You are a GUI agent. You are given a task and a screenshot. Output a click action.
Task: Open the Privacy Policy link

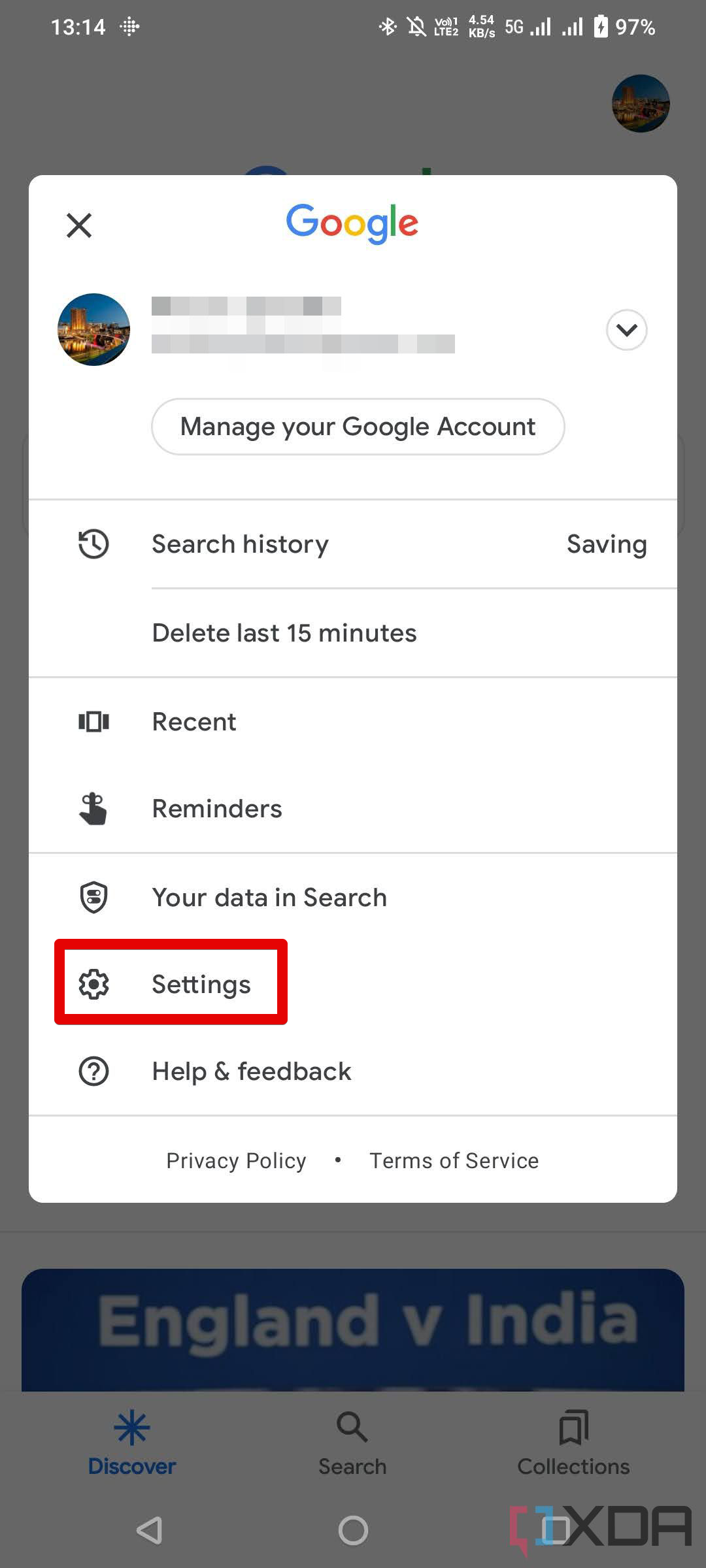236,1160
